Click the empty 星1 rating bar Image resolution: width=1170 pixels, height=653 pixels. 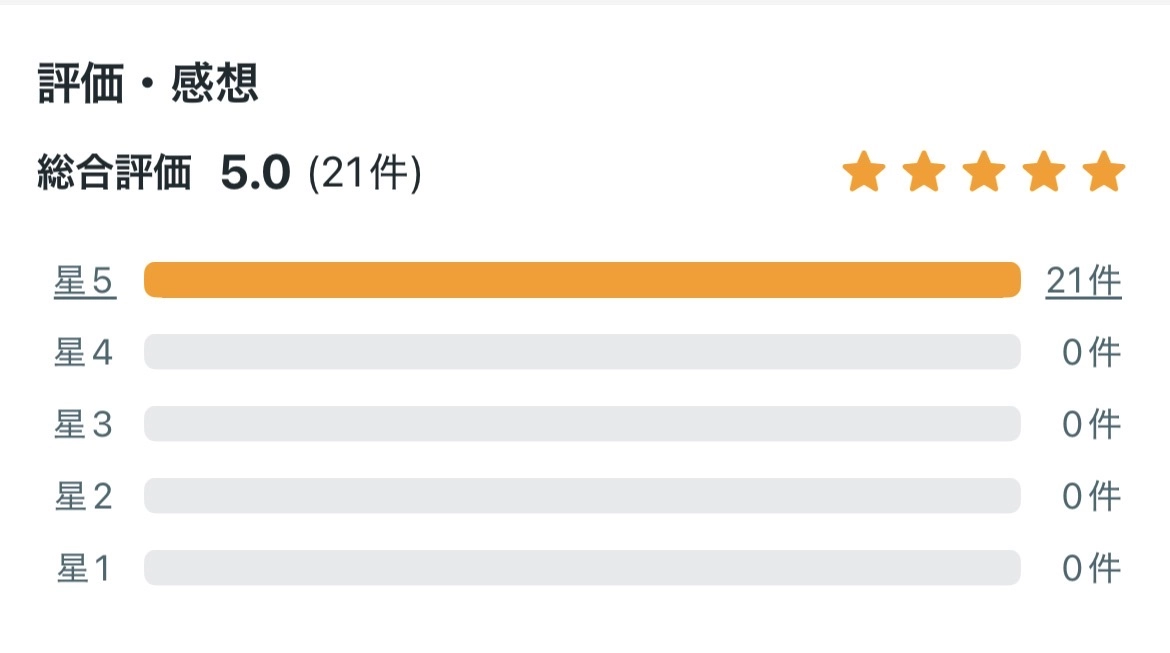pos(582,568)
